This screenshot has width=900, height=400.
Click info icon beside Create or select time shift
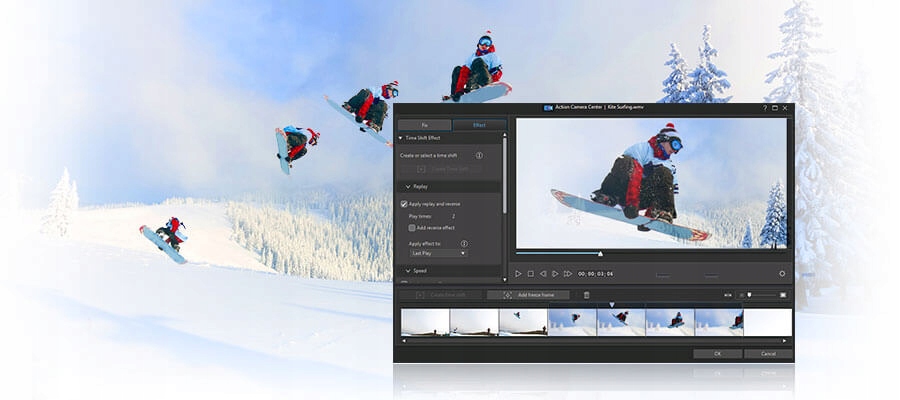click(479, 156)
